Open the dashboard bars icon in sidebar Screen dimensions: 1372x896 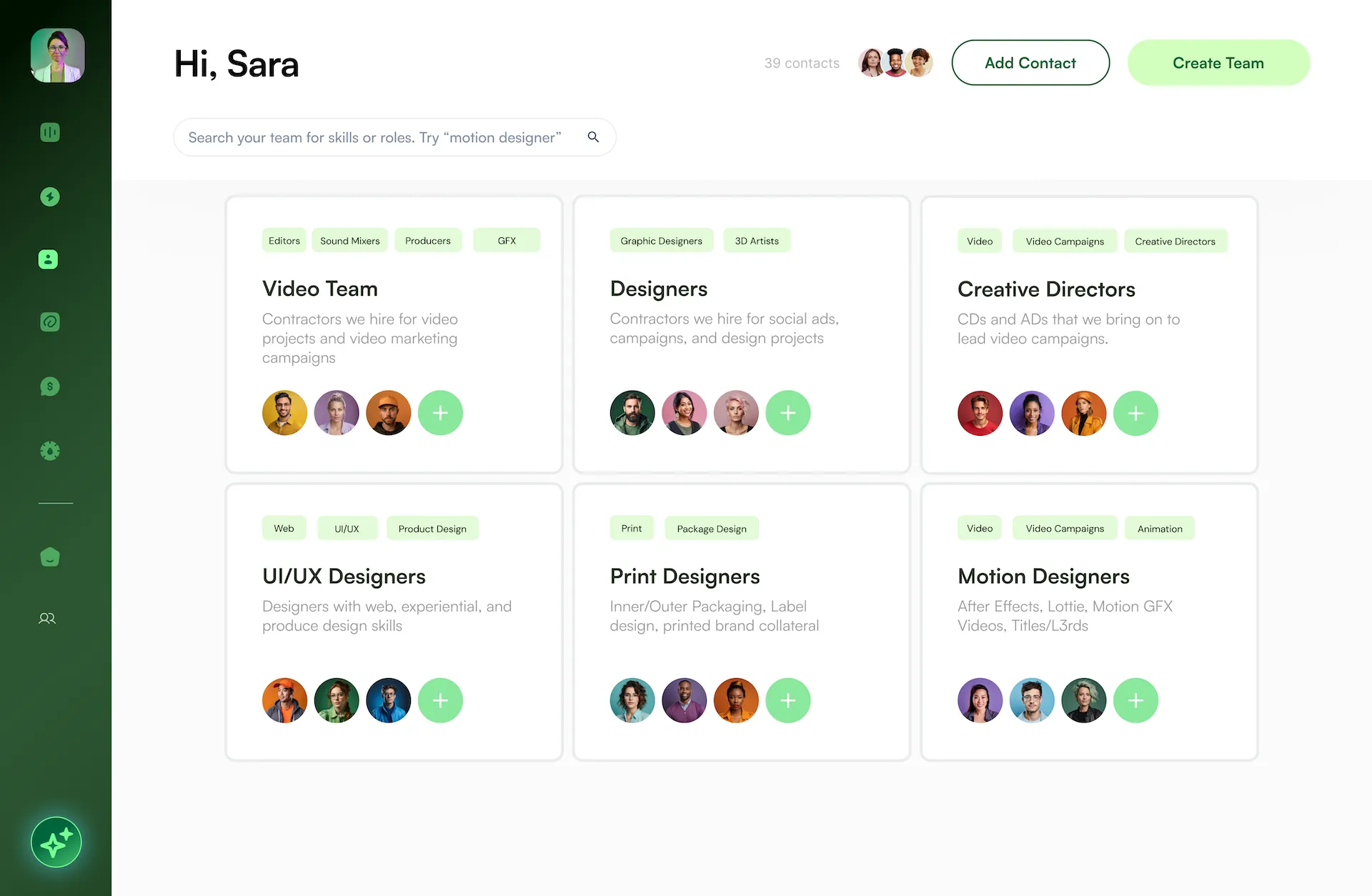coord(50,132)
